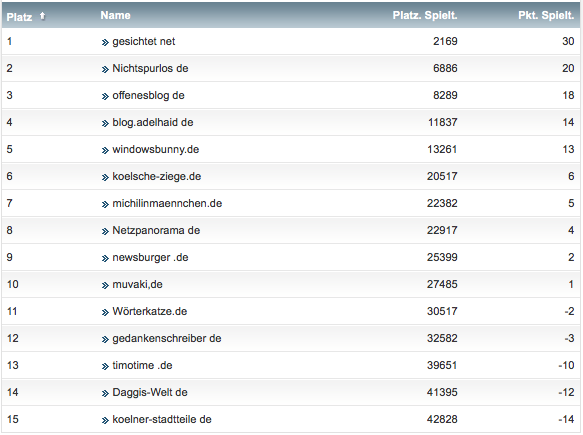Screen dimensions: 583x435
Task: Select the value 11837 in Platz. Spielt.
Action: (x=442, y=122)
